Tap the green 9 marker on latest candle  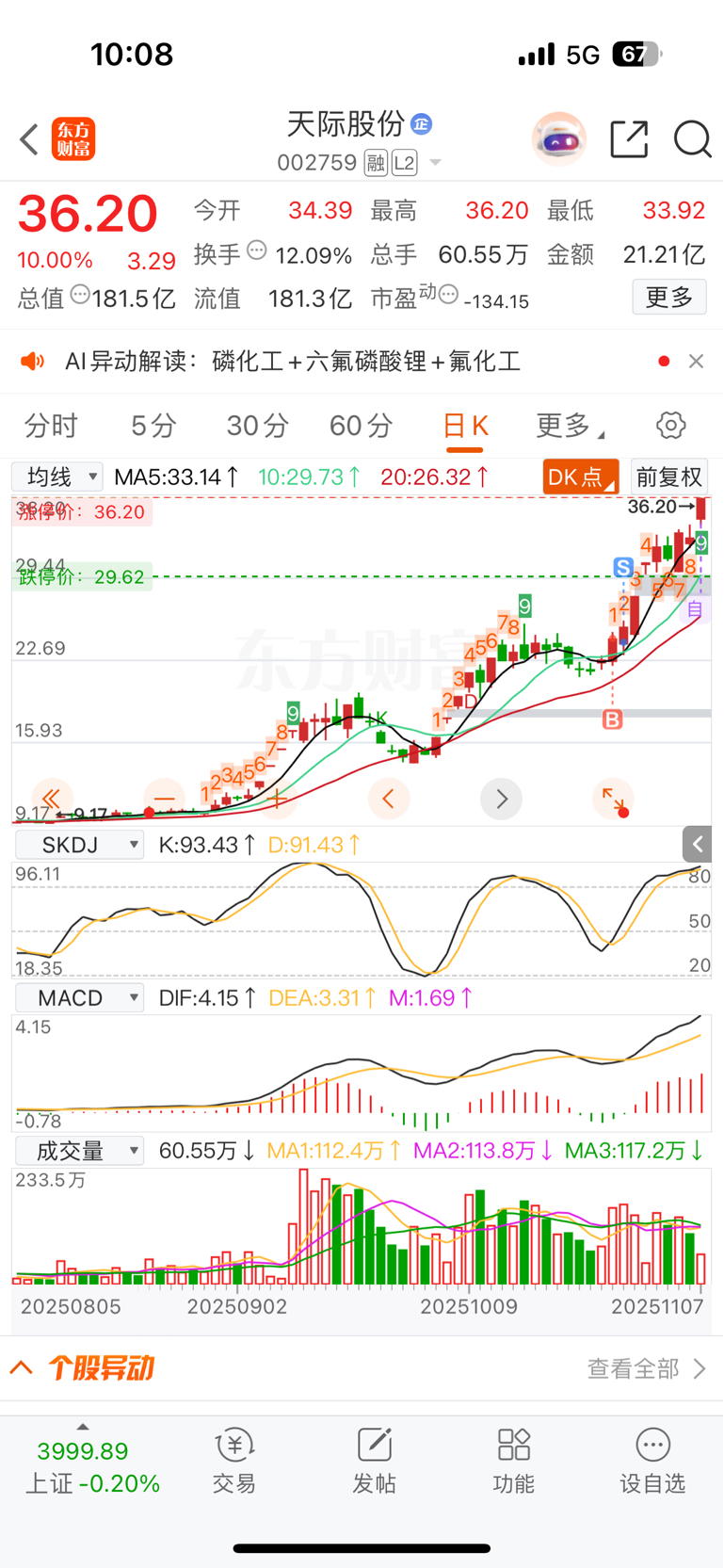coord(701,542)
